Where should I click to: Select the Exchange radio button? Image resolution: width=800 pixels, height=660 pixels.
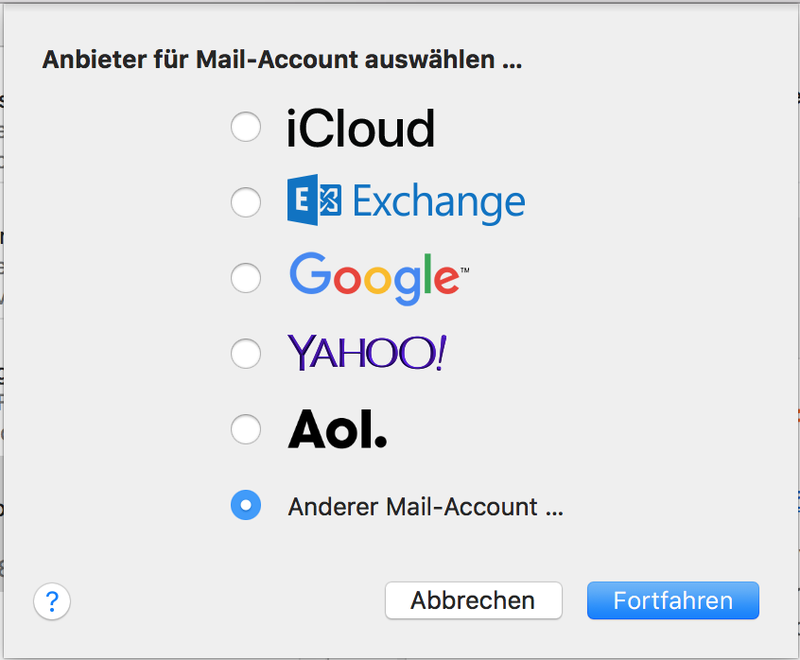(246, 202)
